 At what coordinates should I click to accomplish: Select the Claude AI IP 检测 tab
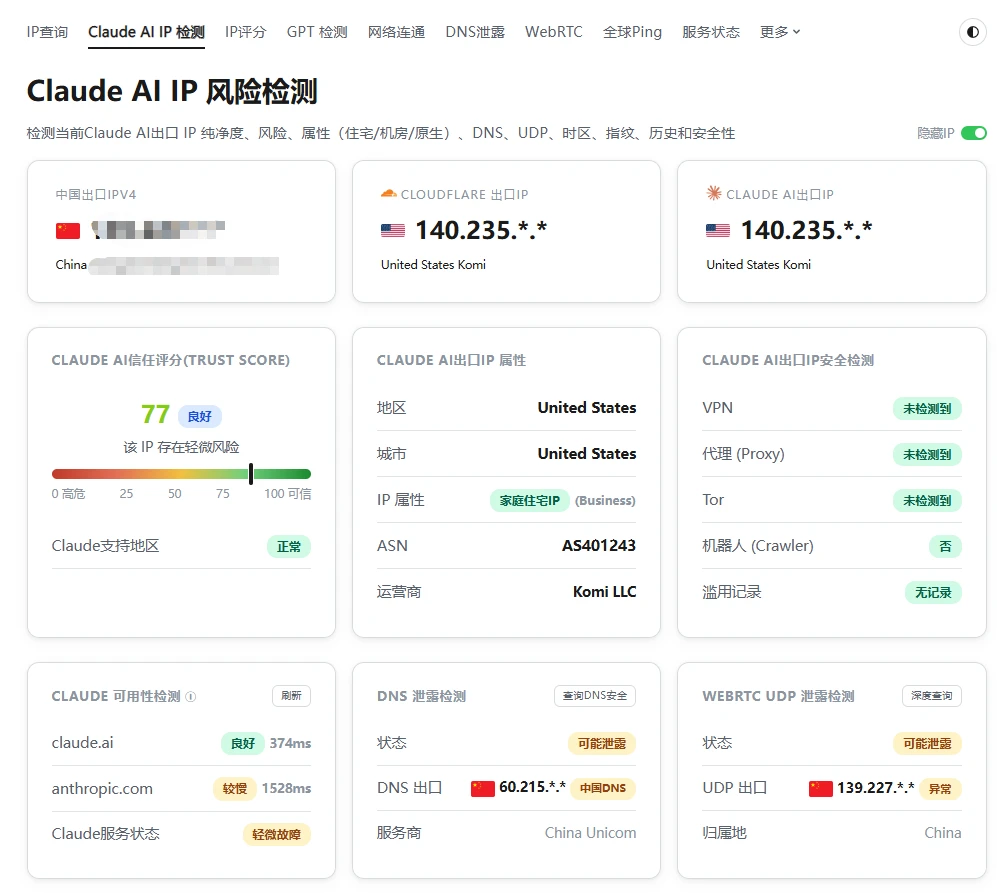[146, 32]
